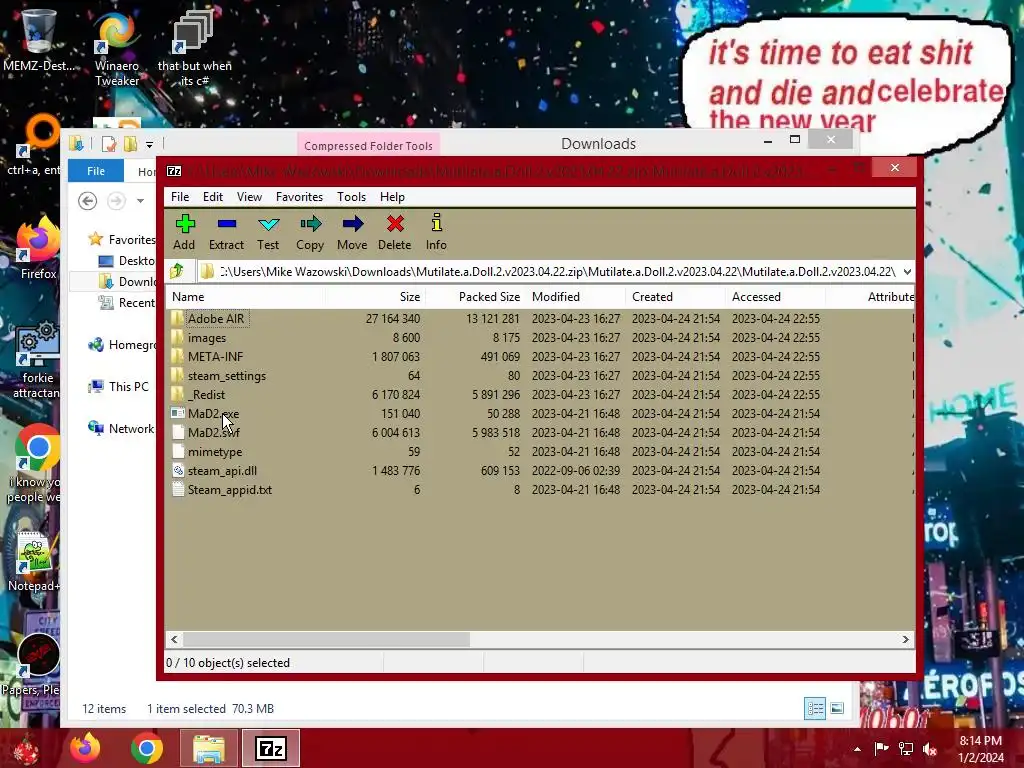Click the Recycle Bin desktop icon

[38, 40]
